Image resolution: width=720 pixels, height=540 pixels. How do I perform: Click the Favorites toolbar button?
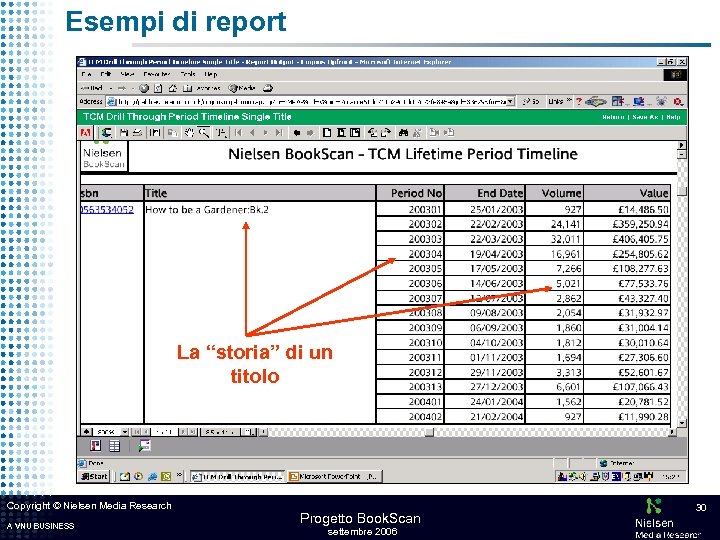point(203,88)
